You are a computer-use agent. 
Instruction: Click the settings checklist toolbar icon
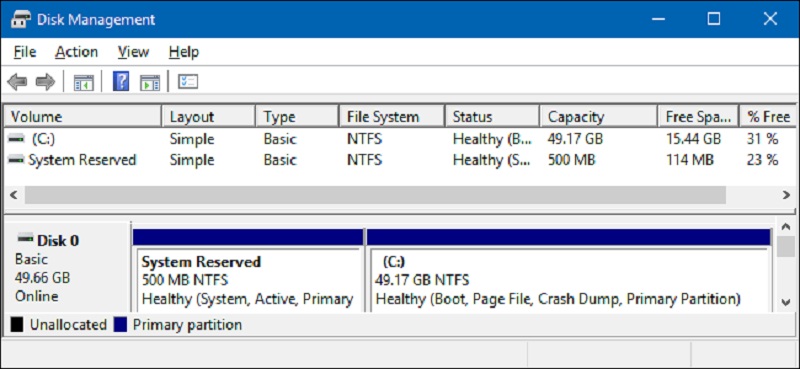188,82
